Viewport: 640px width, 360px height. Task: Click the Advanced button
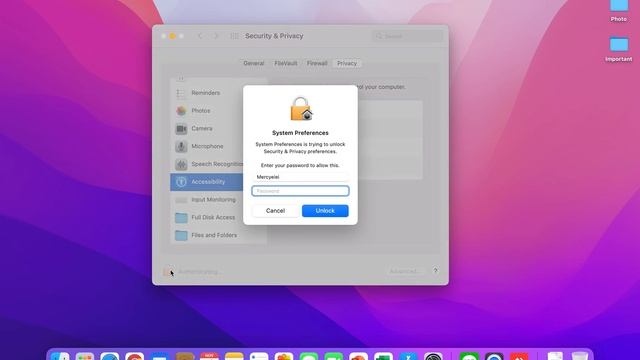click(404, 271)
